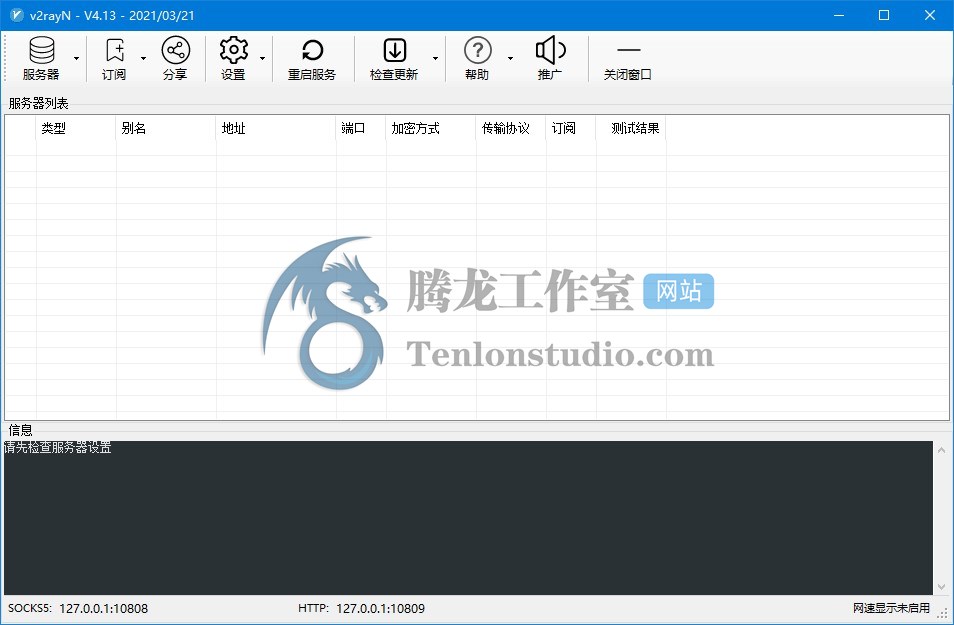Expand the 检查更新 dropdown arrow
The width and height of the screenshot is (954, 625).
[x=436, y=58]
